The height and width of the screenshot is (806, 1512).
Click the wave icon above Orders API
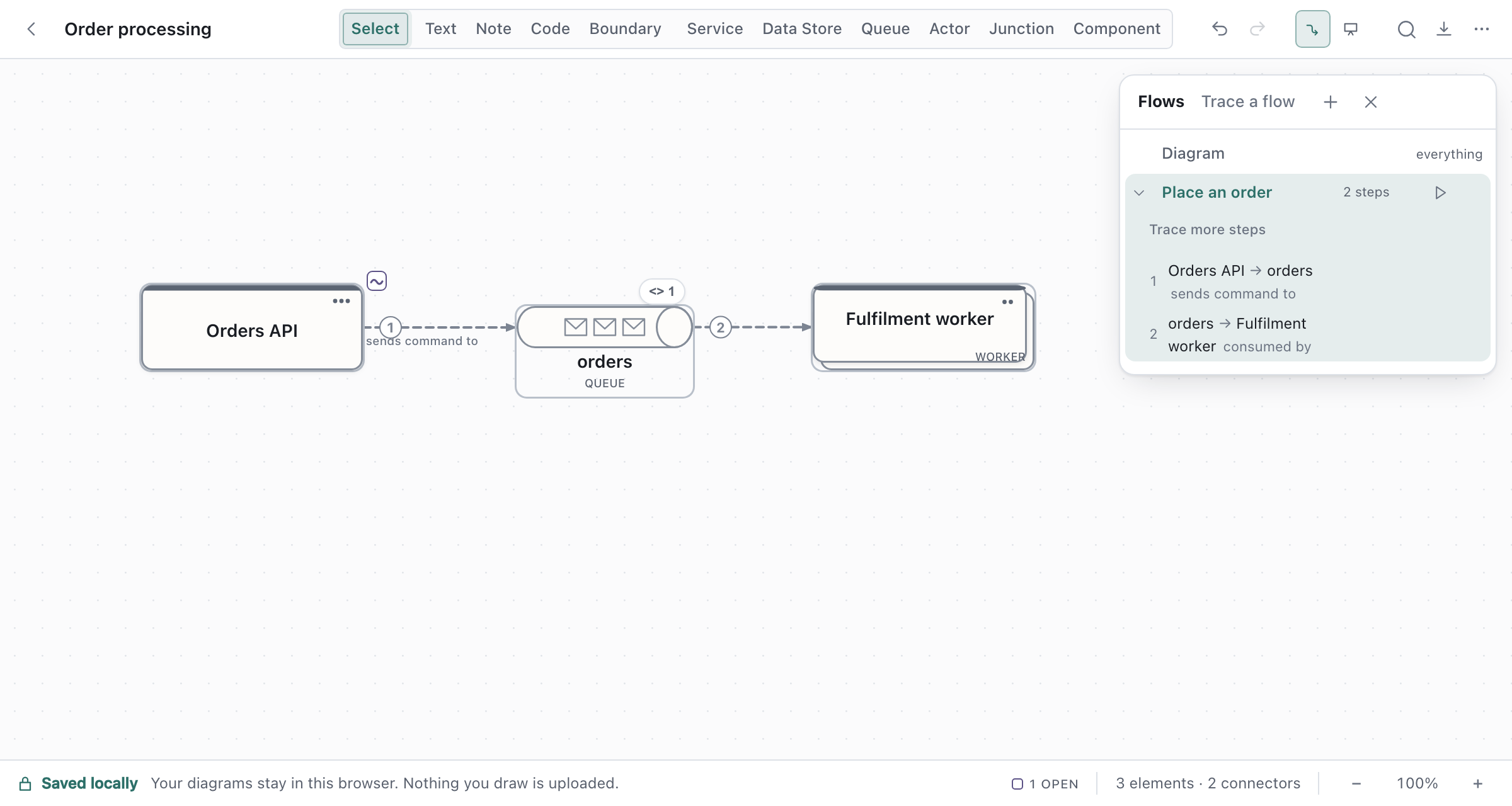point(377,281)
